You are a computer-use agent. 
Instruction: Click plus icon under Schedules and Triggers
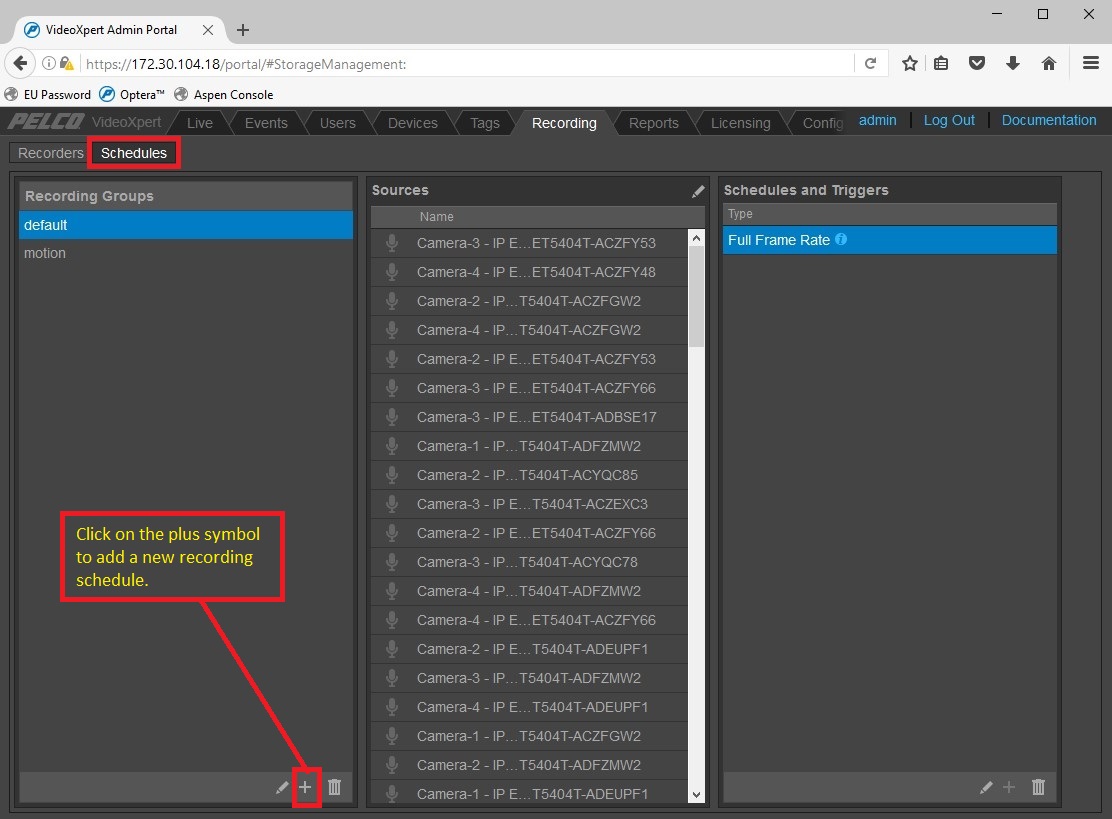pyautogui.click(x=1009, y=788)
